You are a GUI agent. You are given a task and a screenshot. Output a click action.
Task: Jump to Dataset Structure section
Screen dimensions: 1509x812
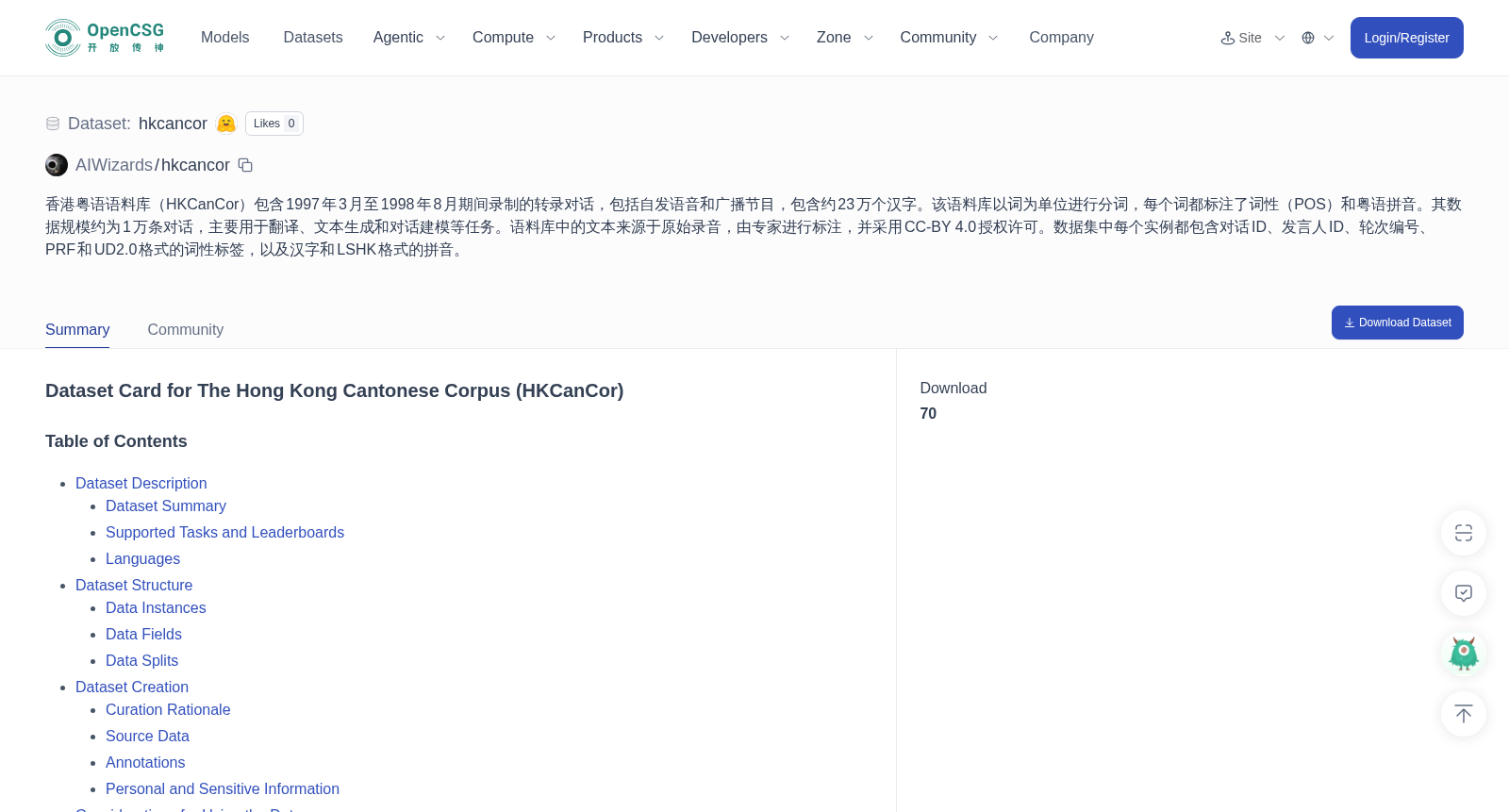pyautogui.click(x=134, y=585)
